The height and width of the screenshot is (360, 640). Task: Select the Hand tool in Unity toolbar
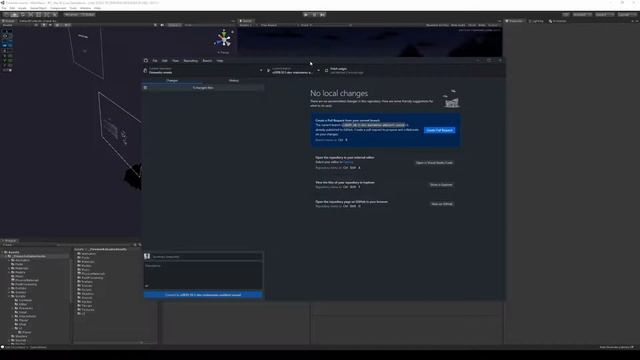point(6,15)
